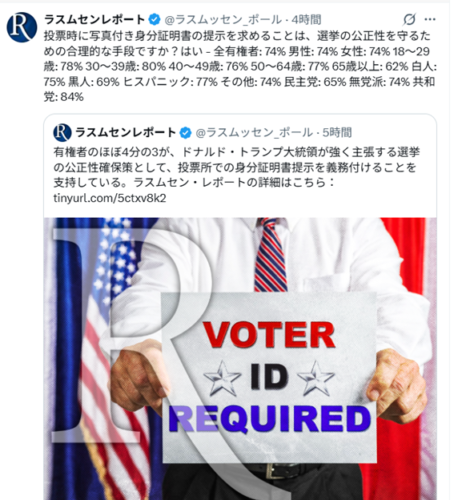
Task: Click the striped necktie in the photo
Action: [x=269, y=255]
